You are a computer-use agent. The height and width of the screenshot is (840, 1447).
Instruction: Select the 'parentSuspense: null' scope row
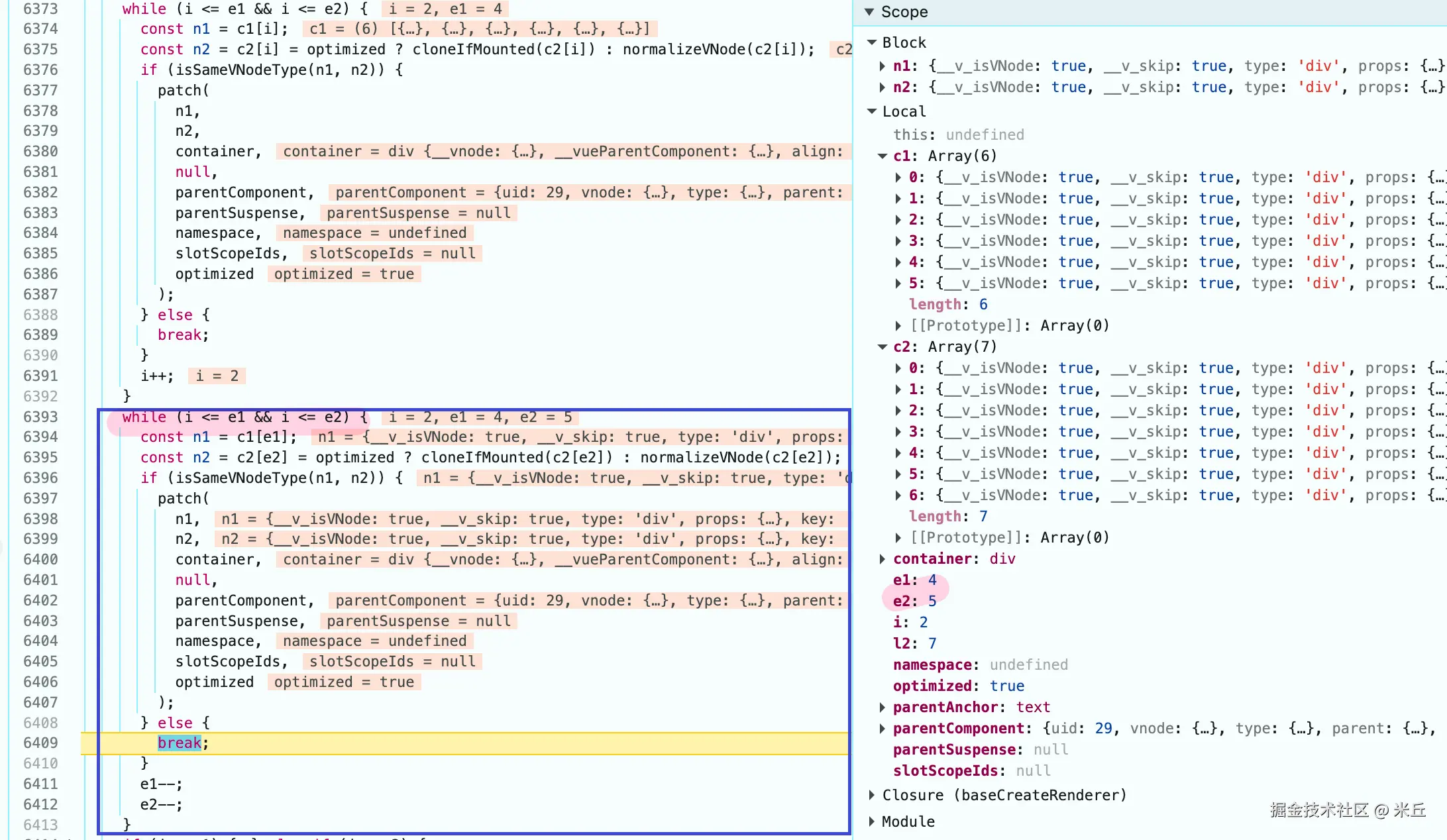pyautogui.click(x=981, y=750)
